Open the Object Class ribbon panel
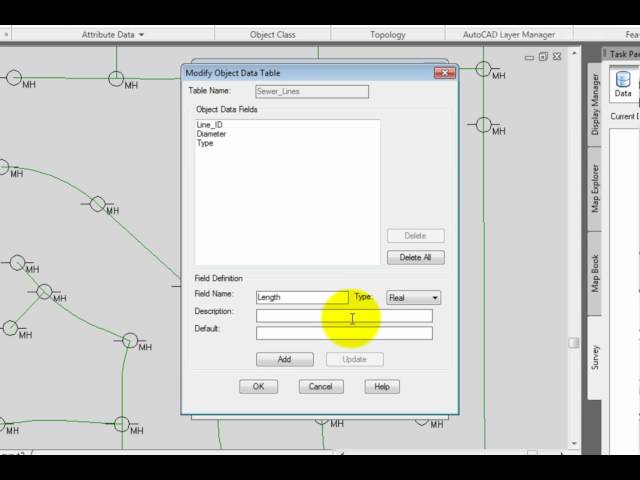Image resolution: width=640 pixels, height=480 pixels. point(272,35)
